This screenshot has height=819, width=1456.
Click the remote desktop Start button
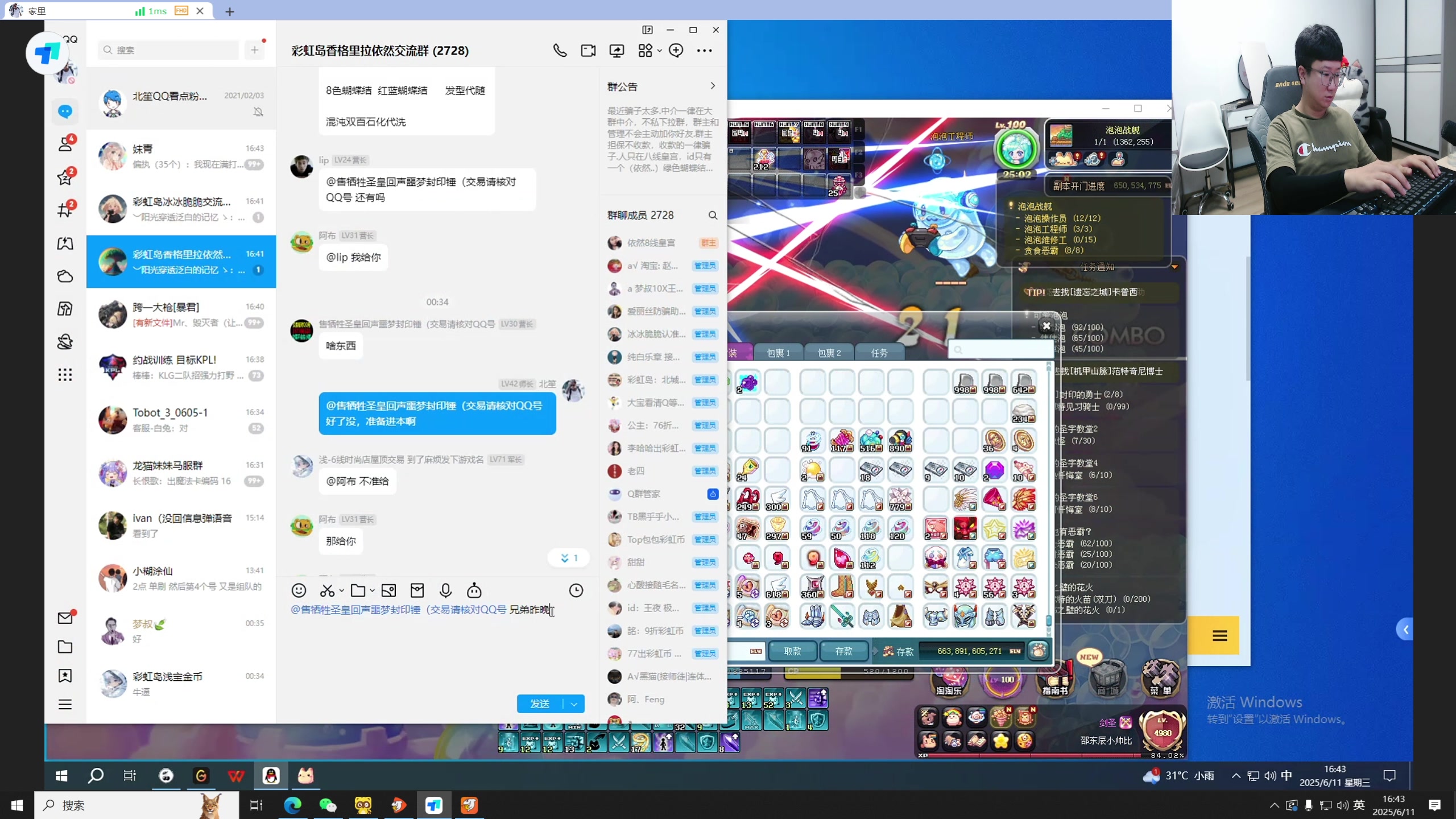61,775
